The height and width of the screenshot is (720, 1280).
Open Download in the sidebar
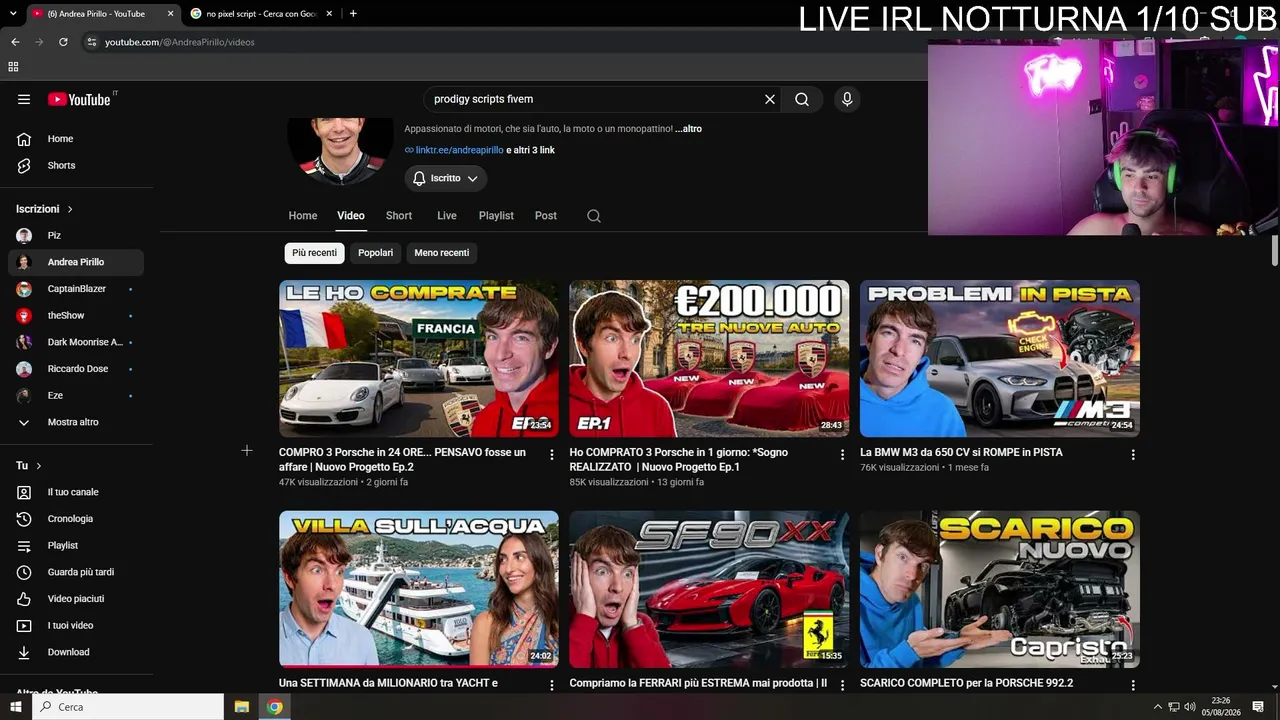point(76,652)
